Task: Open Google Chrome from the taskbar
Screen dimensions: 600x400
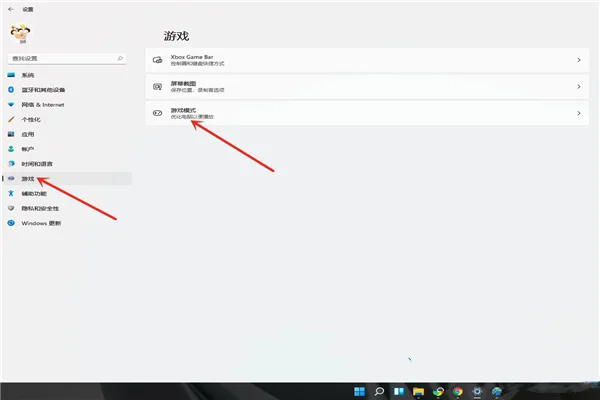Action: coord(457,391)
